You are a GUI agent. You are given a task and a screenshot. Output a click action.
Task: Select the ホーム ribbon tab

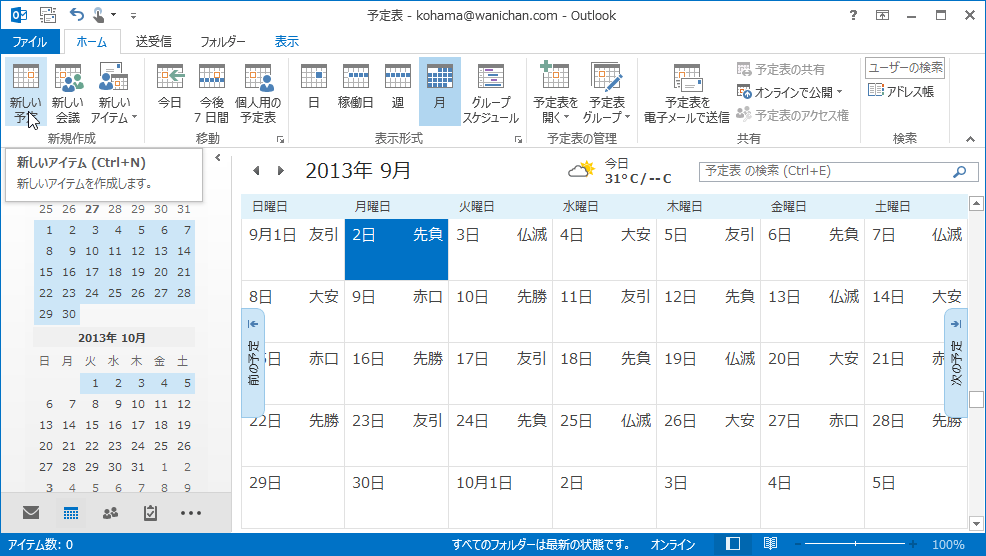92,42
